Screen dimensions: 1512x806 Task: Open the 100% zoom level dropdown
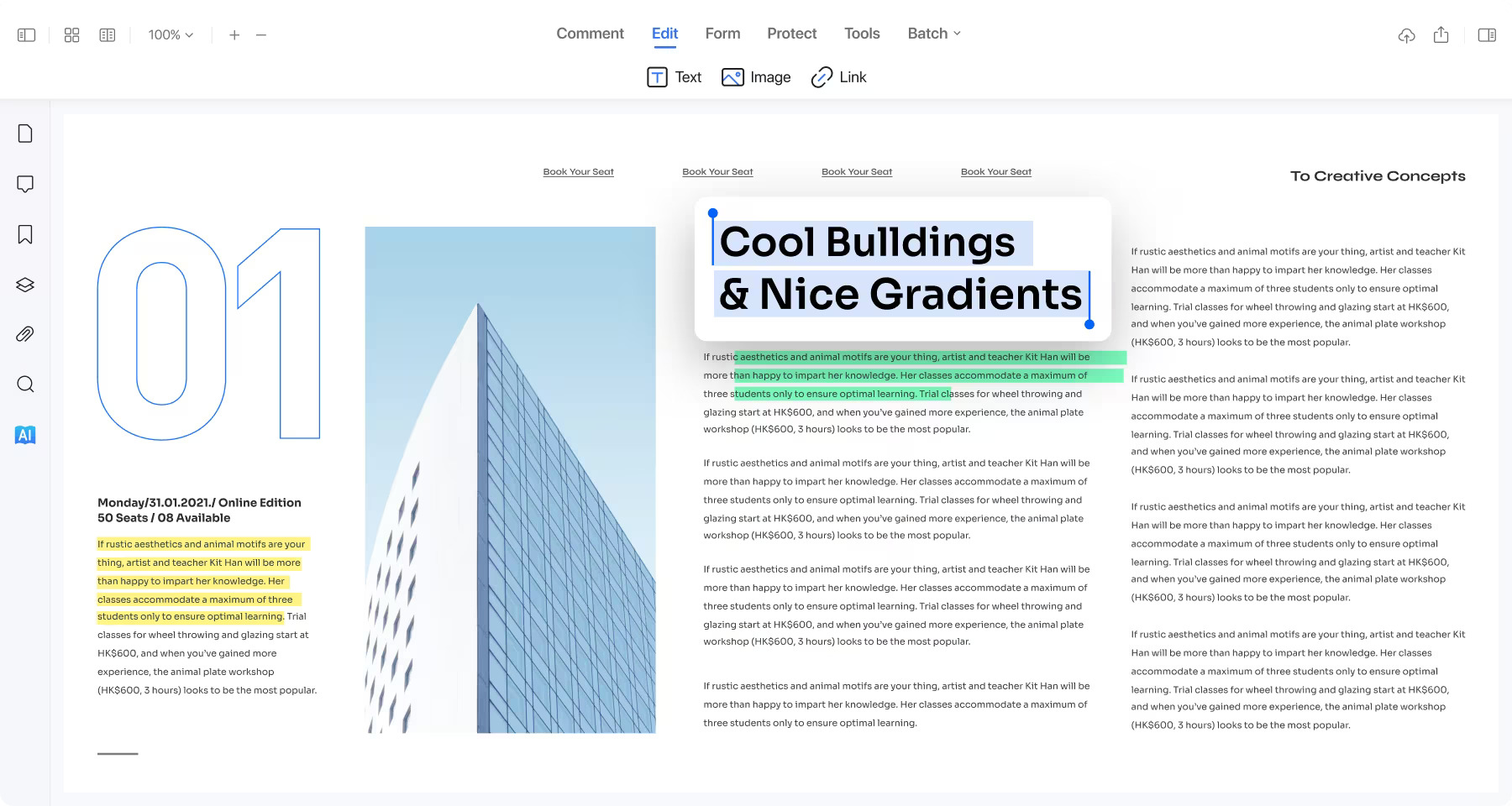coord(171,35)
